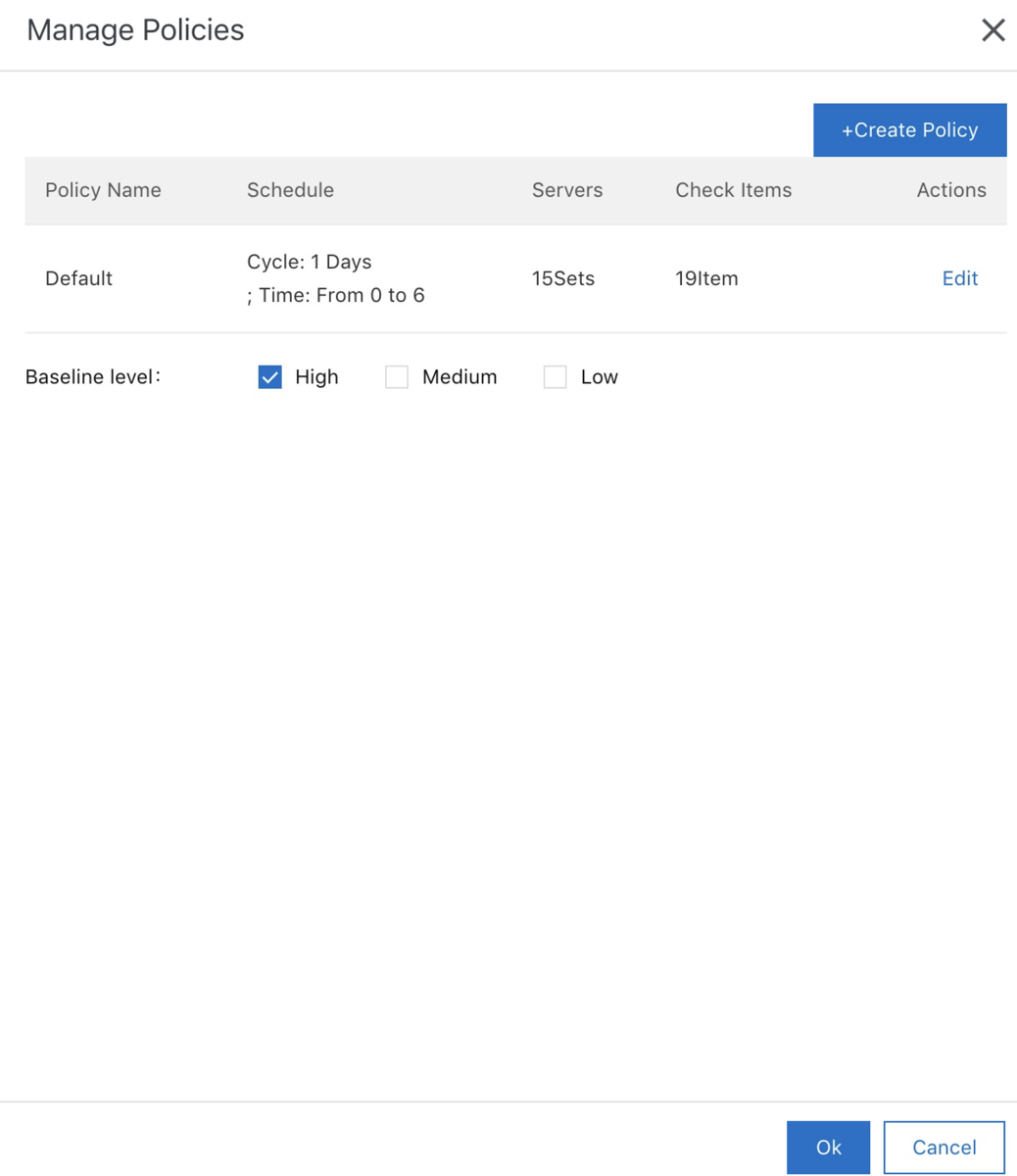Confirm settings with the Ok button
Screen dimensions: 1017x1176
(827, 1147)
